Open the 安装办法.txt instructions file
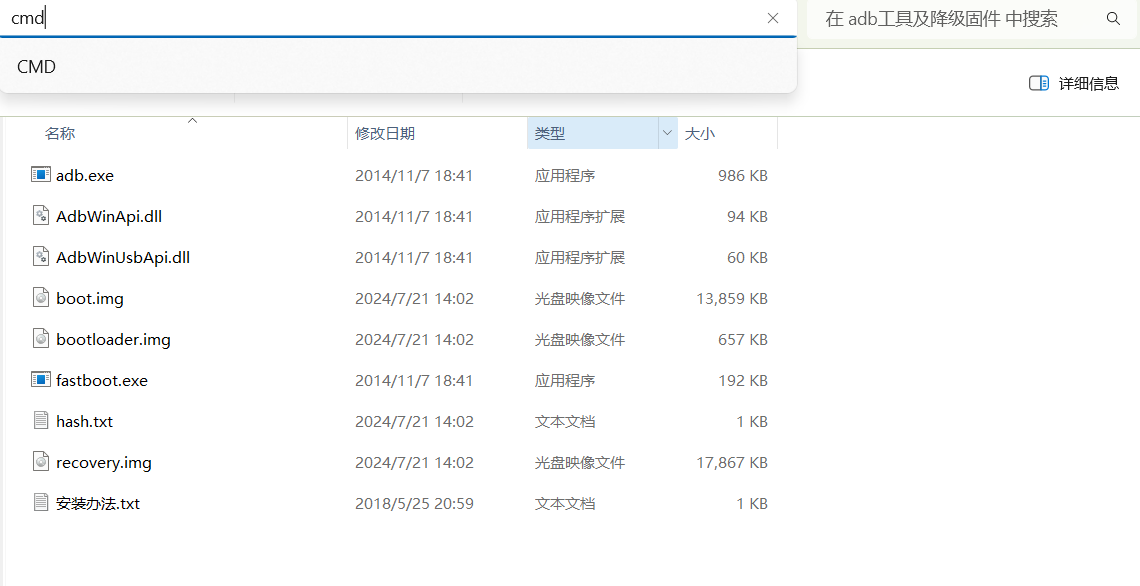Screen dimensions: 1140x586 [95, 503]
